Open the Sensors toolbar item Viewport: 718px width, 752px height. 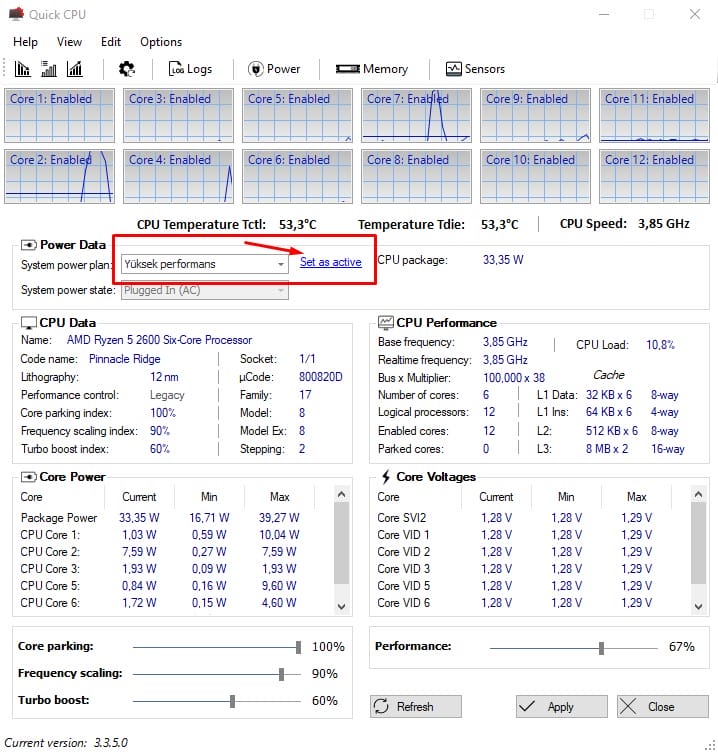[475, 69]
